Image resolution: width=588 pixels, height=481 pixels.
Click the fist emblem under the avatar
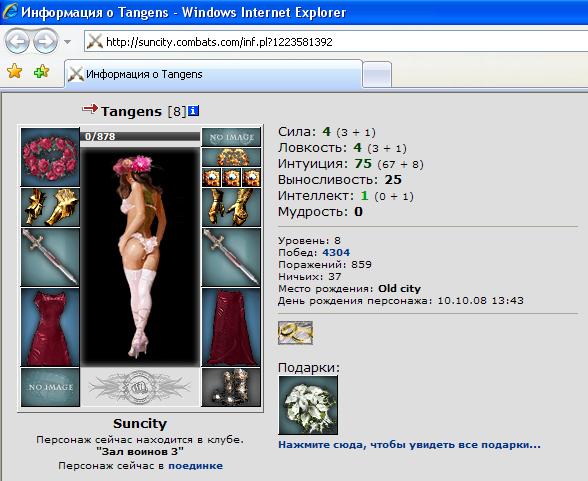[140, 387]
